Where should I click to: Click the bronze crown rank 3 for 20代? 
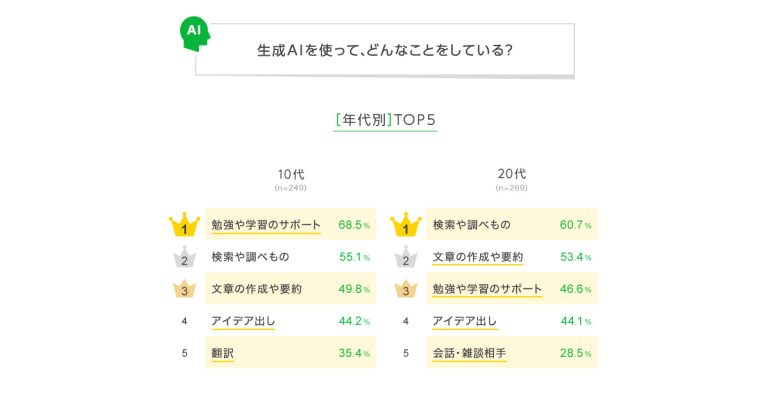tap(406, 289)
